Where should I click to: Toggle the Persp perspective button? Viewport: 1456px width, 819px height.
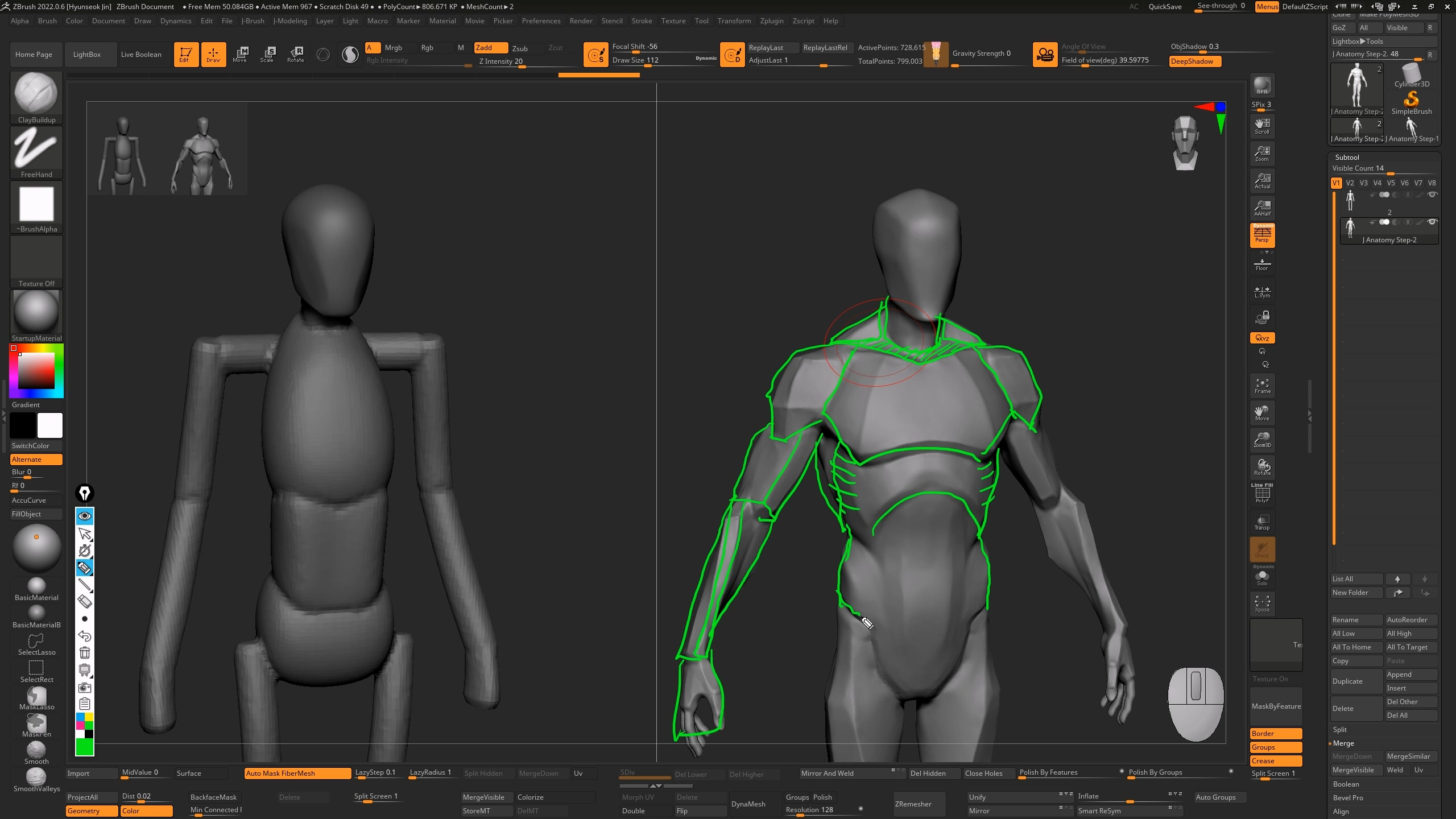pyautogui.click(x=1262, y=234)
